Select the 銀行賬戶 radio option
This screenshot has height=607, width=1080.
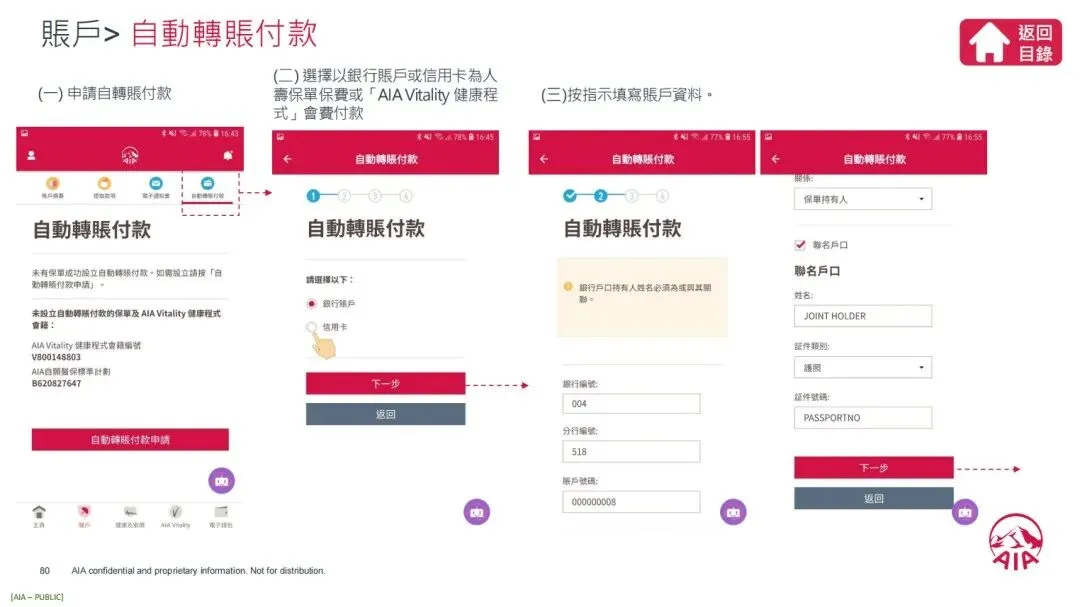(x=312, y=303)
